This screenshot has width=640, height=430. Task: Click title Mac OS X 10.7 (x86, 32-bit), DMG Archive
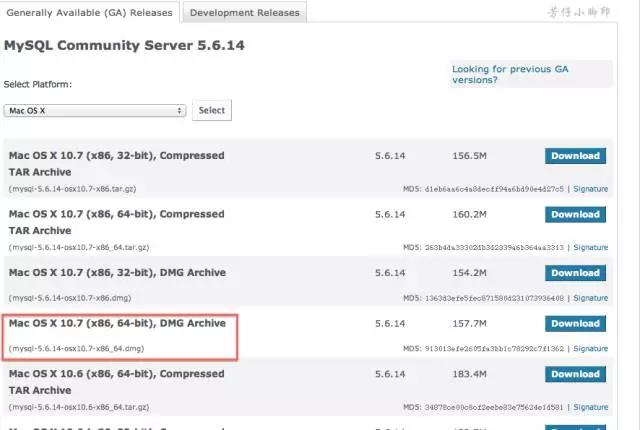(x=117, y=273)
